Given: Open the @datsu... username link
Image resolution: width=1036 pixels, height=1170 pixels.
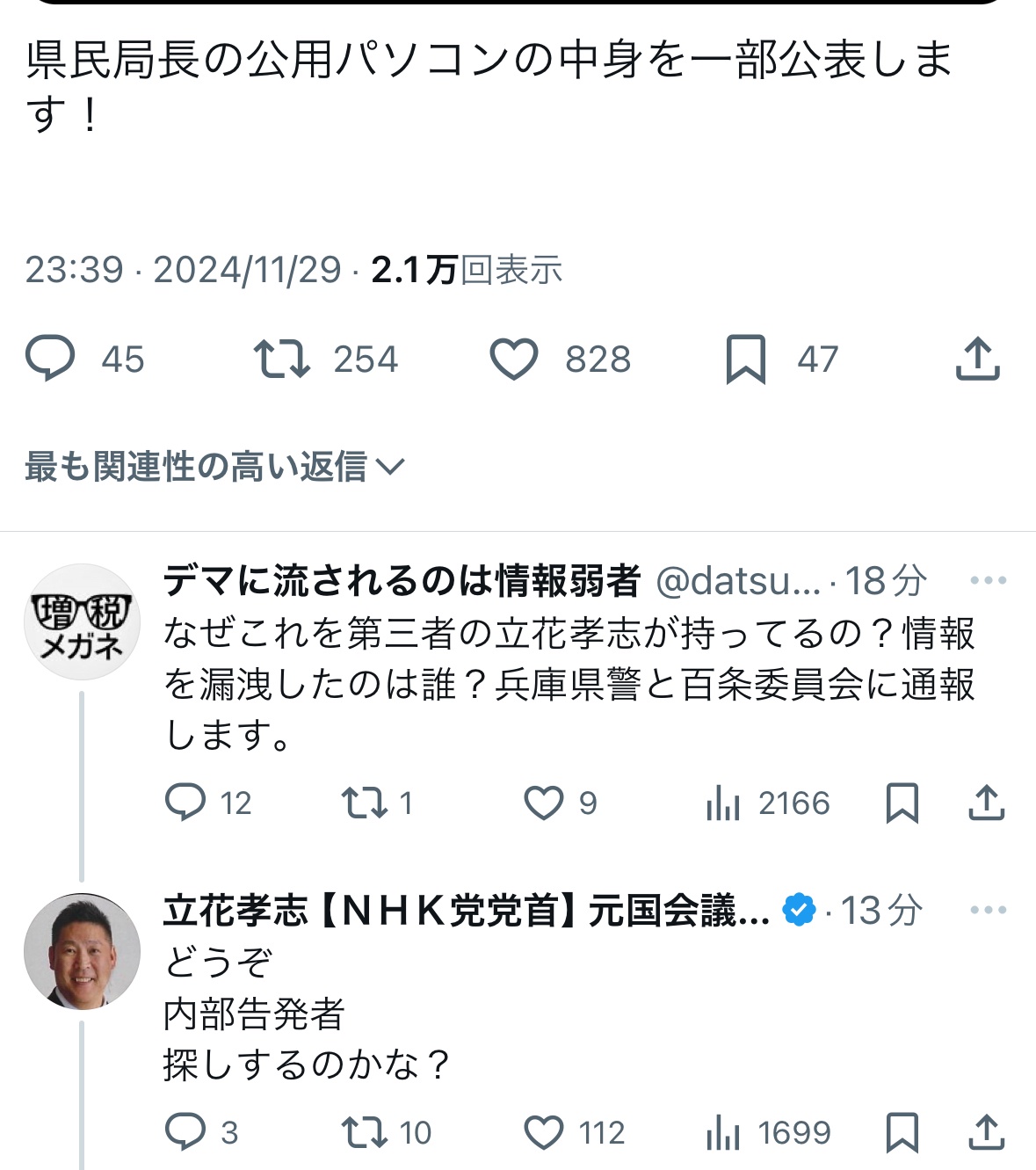Looking at the screenshot, I should 738,581.
